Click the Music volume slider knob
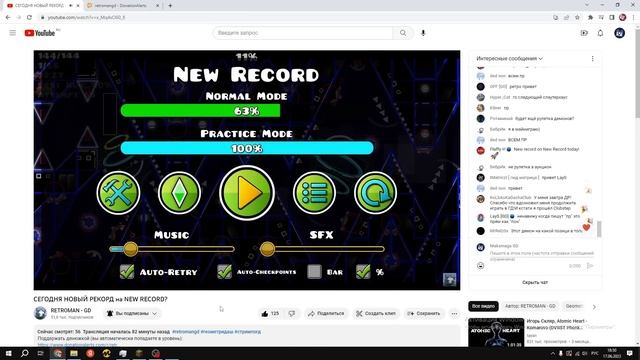This screenshot has height=360, width=640. (x=131, y=249)
